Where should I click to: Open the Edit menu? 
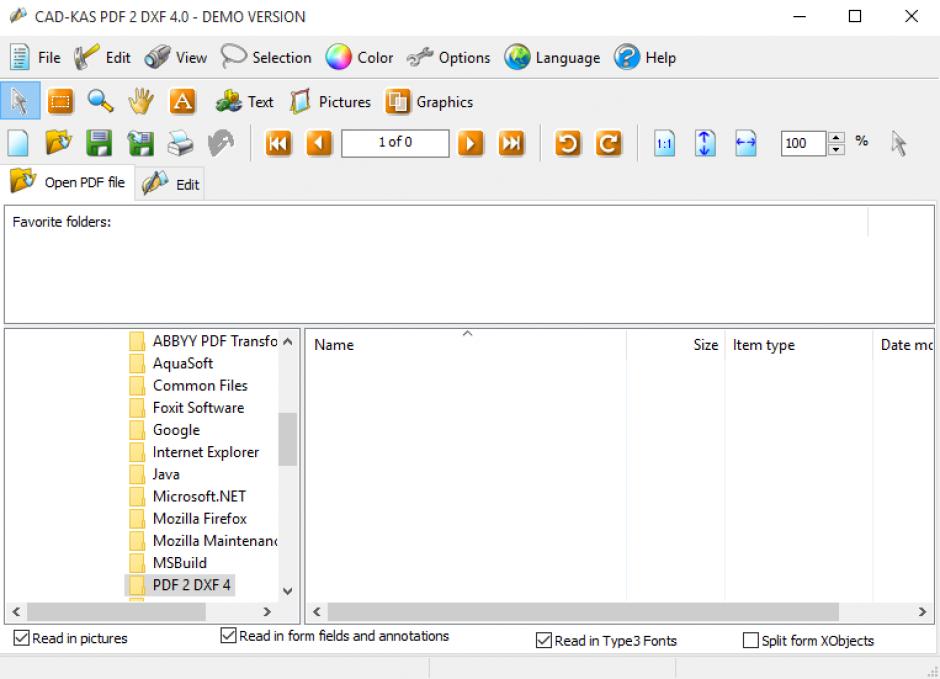(102, 58)
